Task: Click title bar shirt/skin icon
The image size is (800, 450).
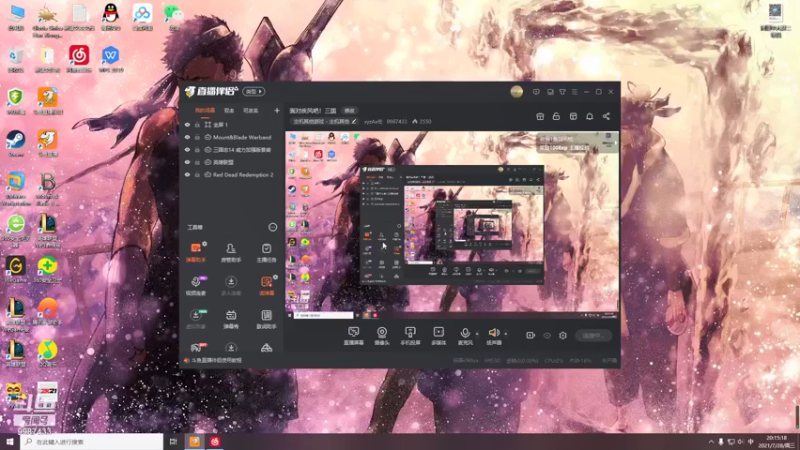Action: (x=562, y=92)
